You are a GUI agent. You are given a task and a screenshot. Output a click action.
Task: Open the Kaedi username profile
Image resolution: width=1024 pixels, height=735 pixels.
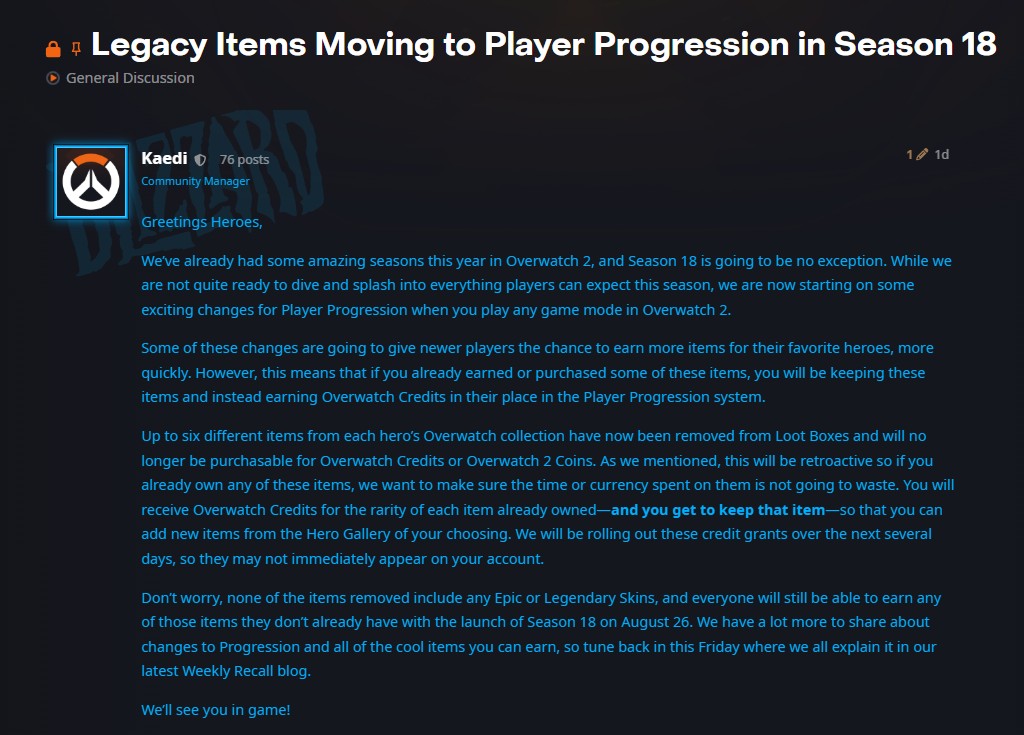click(164, 158)
